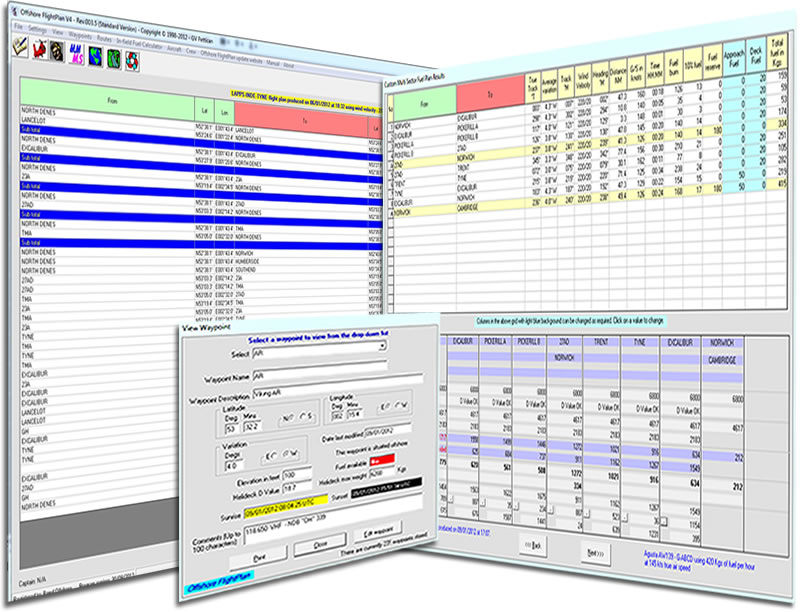Viewport: 800px width, 612px height.
Task: Open the Crew menu
Action: [191, 51]
